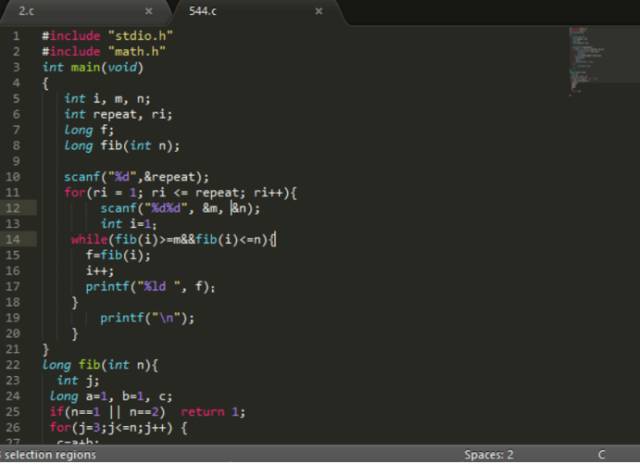Change the C syntax setting in status bar
Screen dimensions: 640x464
click(x=601, y=455)
